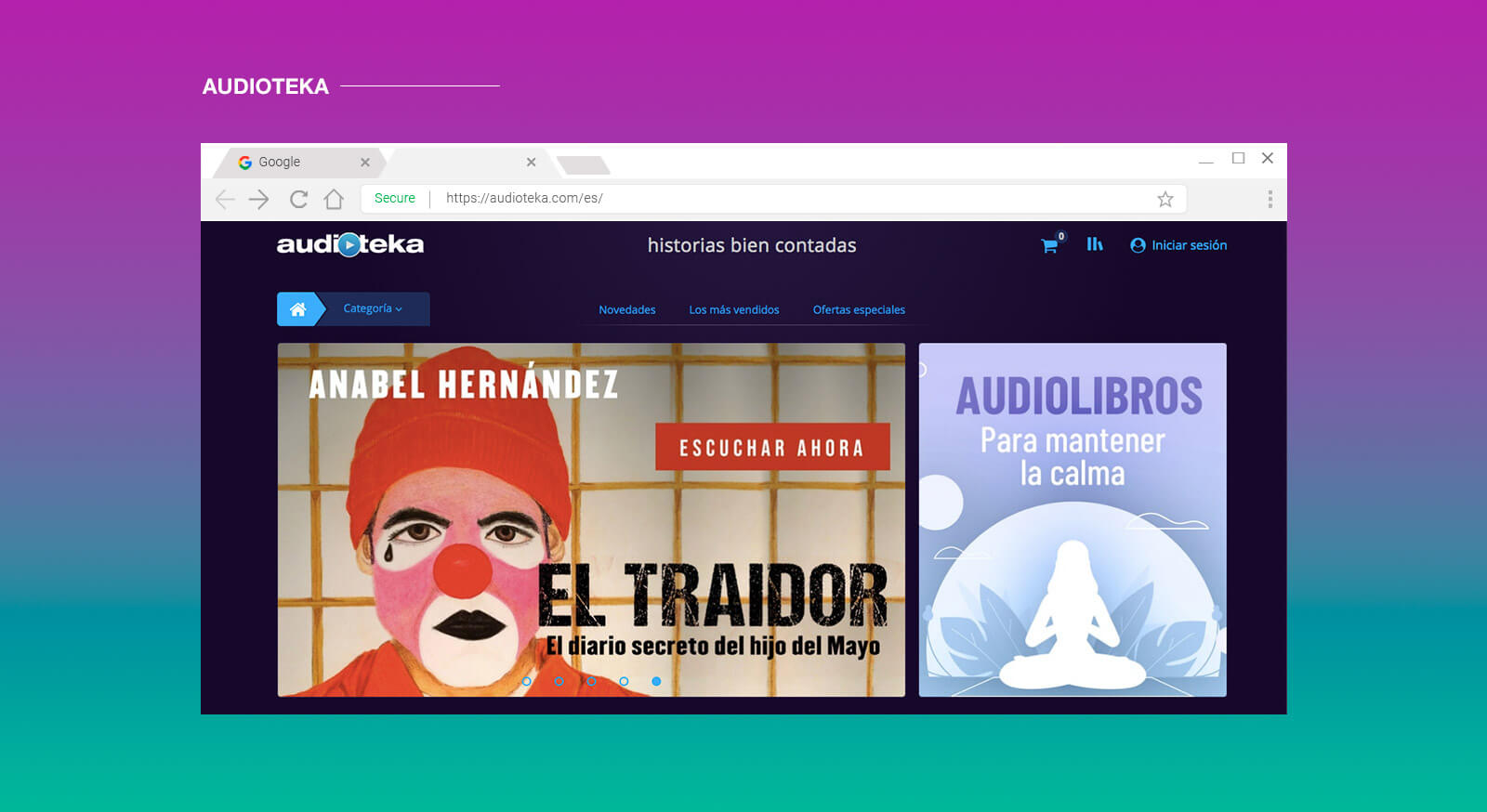
Task: Open the shopping cart icon
Action: tap(1049, 246)
